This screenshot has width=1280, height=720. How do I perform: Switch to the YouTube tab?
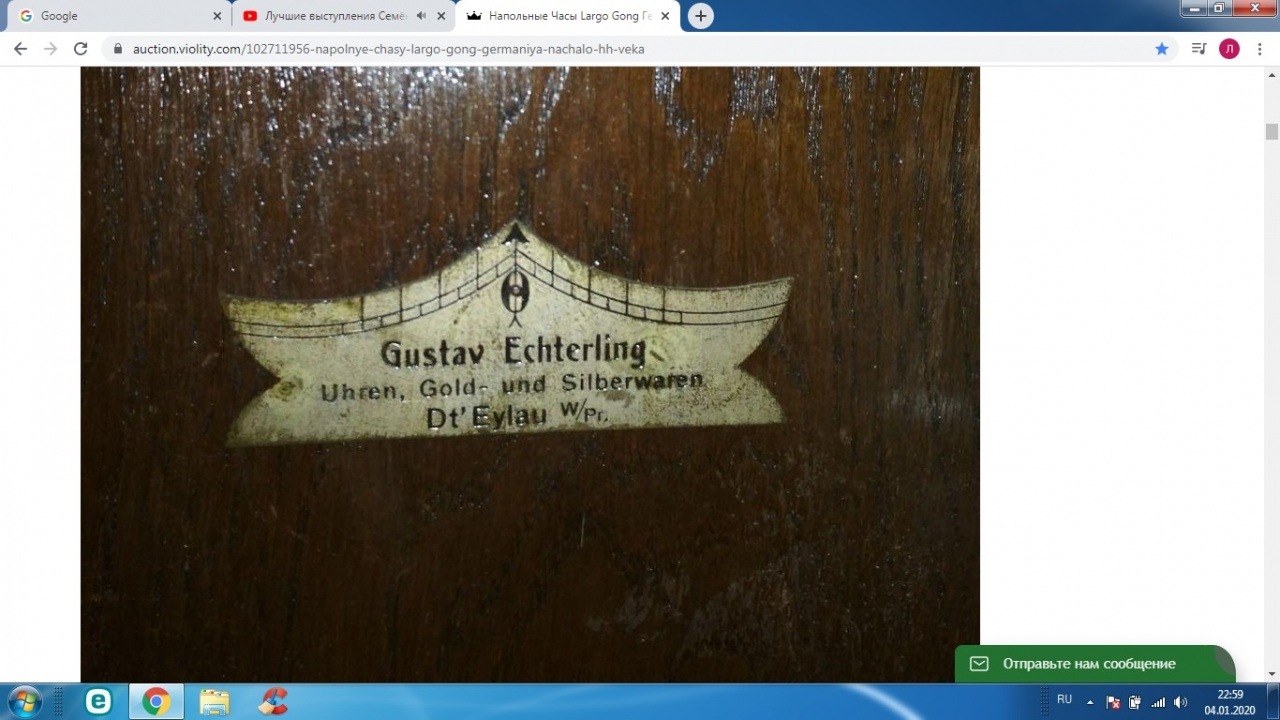[330, 16]
